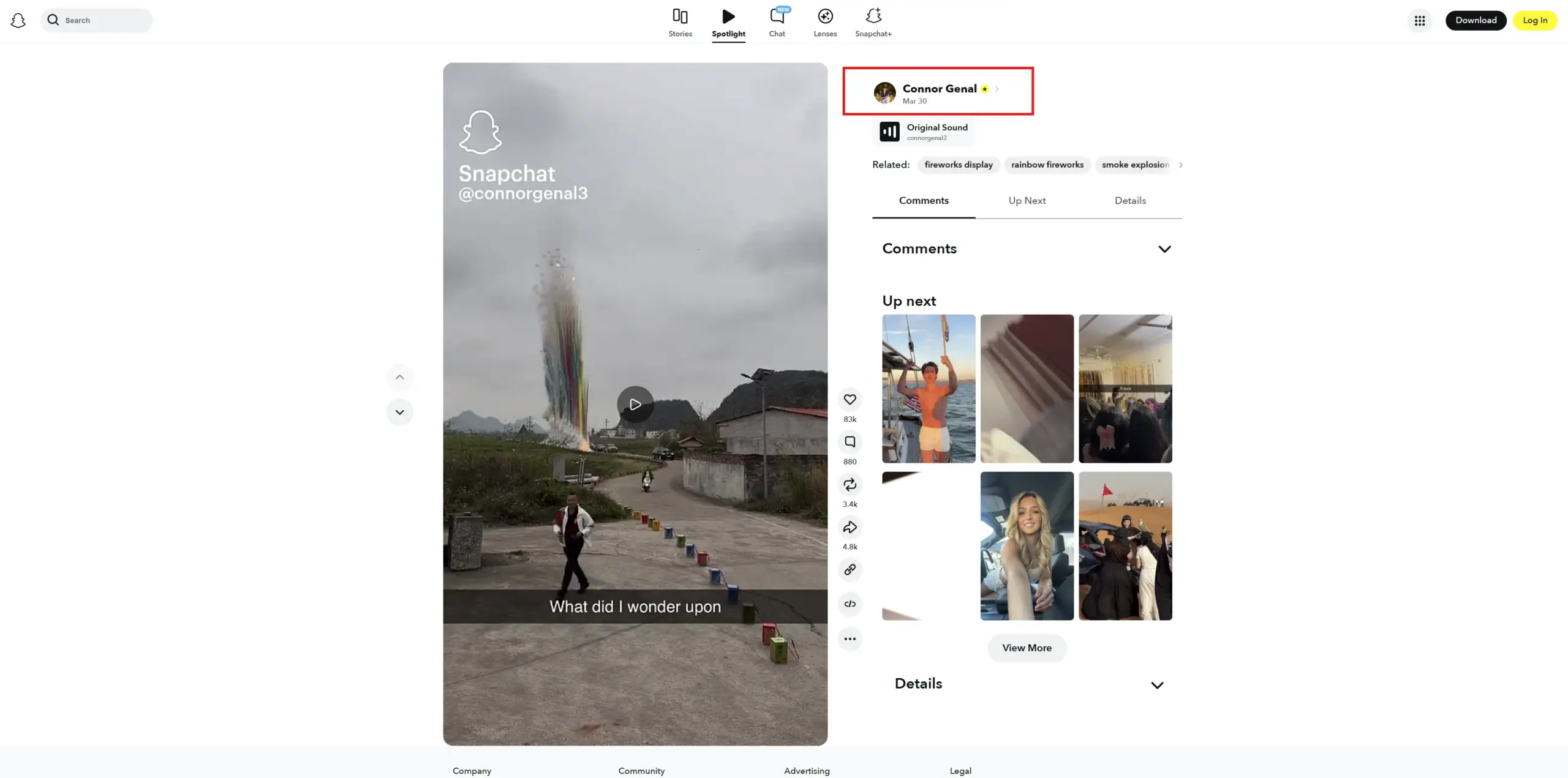Click the Company footer heading
This screenshot has height=778, width=1568.
[x=472, y=771]
